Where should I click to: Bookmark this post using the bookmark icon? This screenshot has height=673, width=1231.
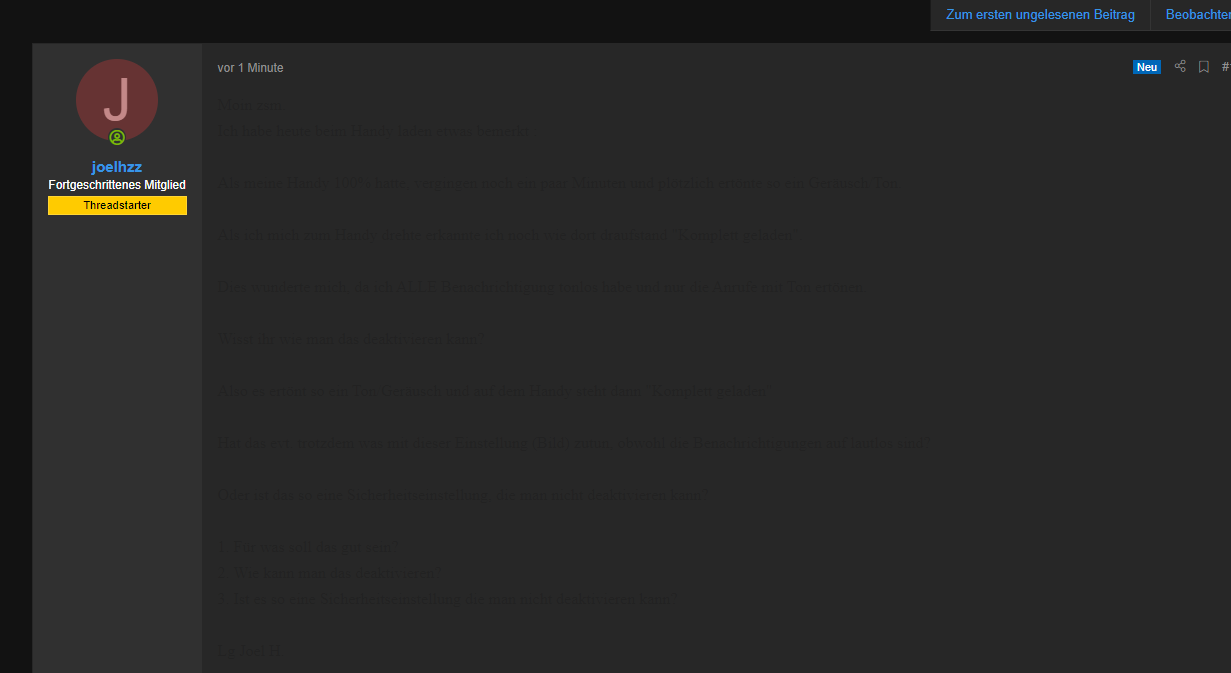click(x=1204, y=67)
